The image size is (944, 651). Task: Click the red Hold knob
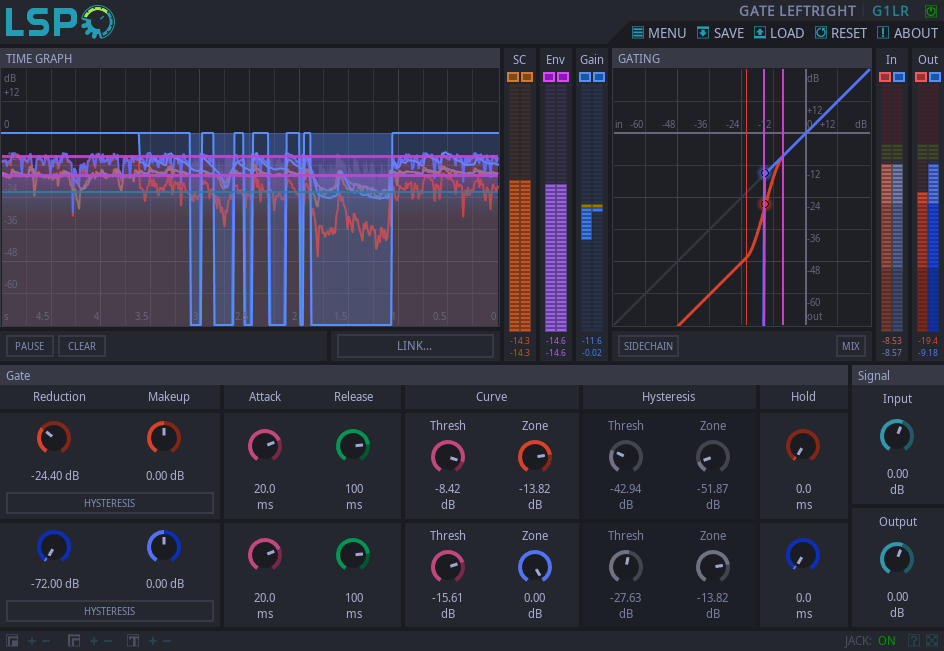tap(803, 446)
